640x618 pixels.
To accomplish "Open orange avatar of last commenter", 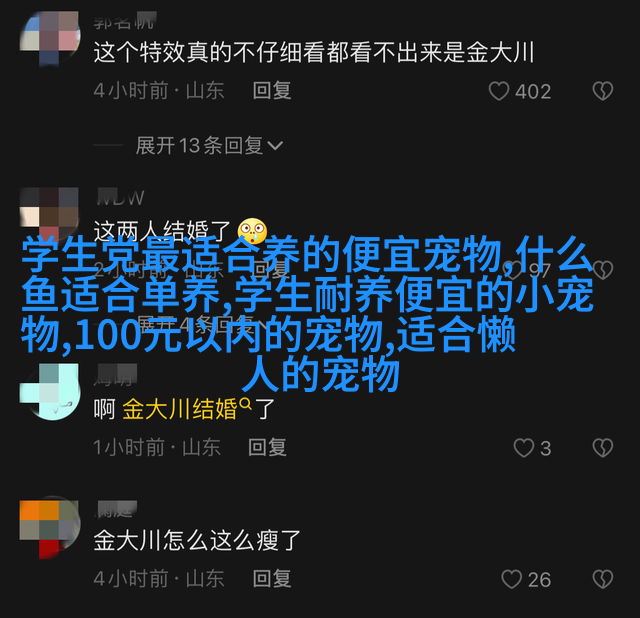I will 50,528.
